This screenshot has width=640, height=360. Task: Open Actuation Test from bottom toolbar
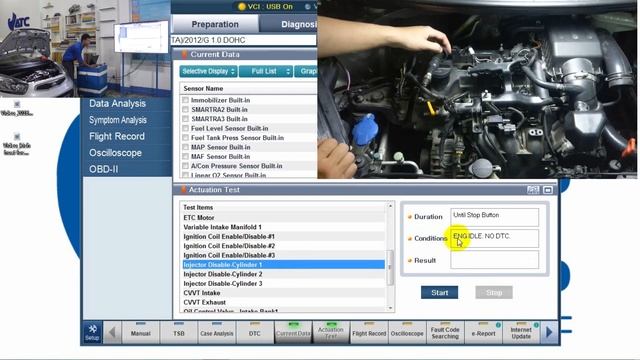(x=331, y=332)
